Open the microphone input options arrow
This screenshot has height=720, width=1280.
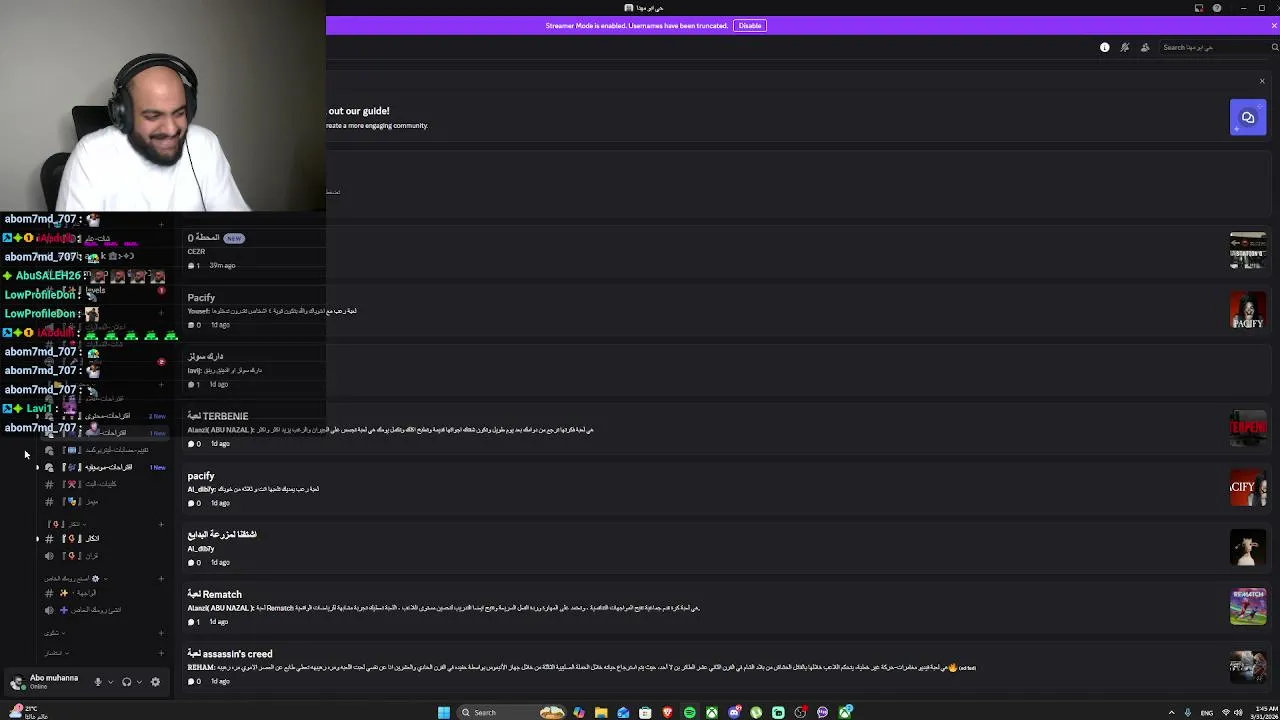coord(110,682)
